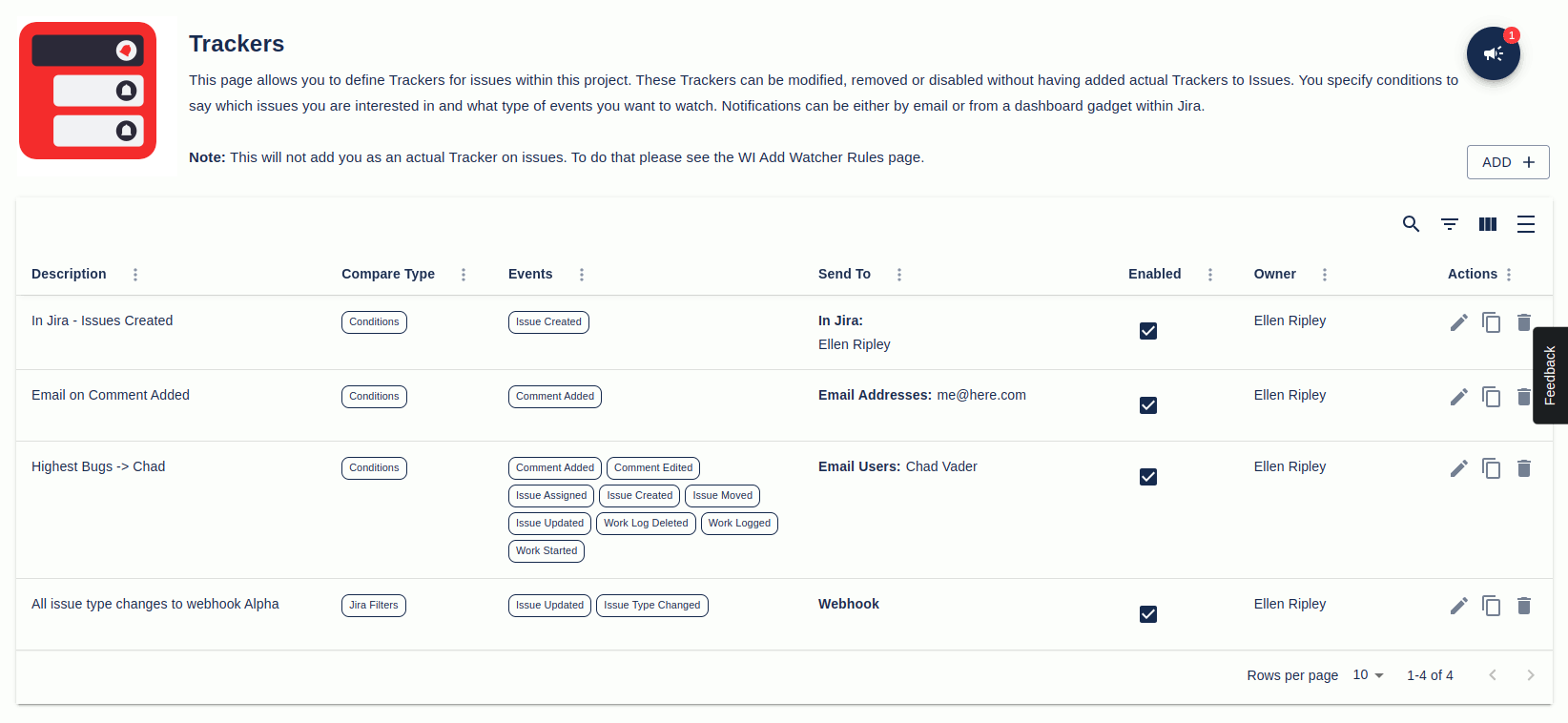Toggle Enabled on the webhook Alpha tracker row
The image size is (1568, 723).
[x=1148, y=614]
